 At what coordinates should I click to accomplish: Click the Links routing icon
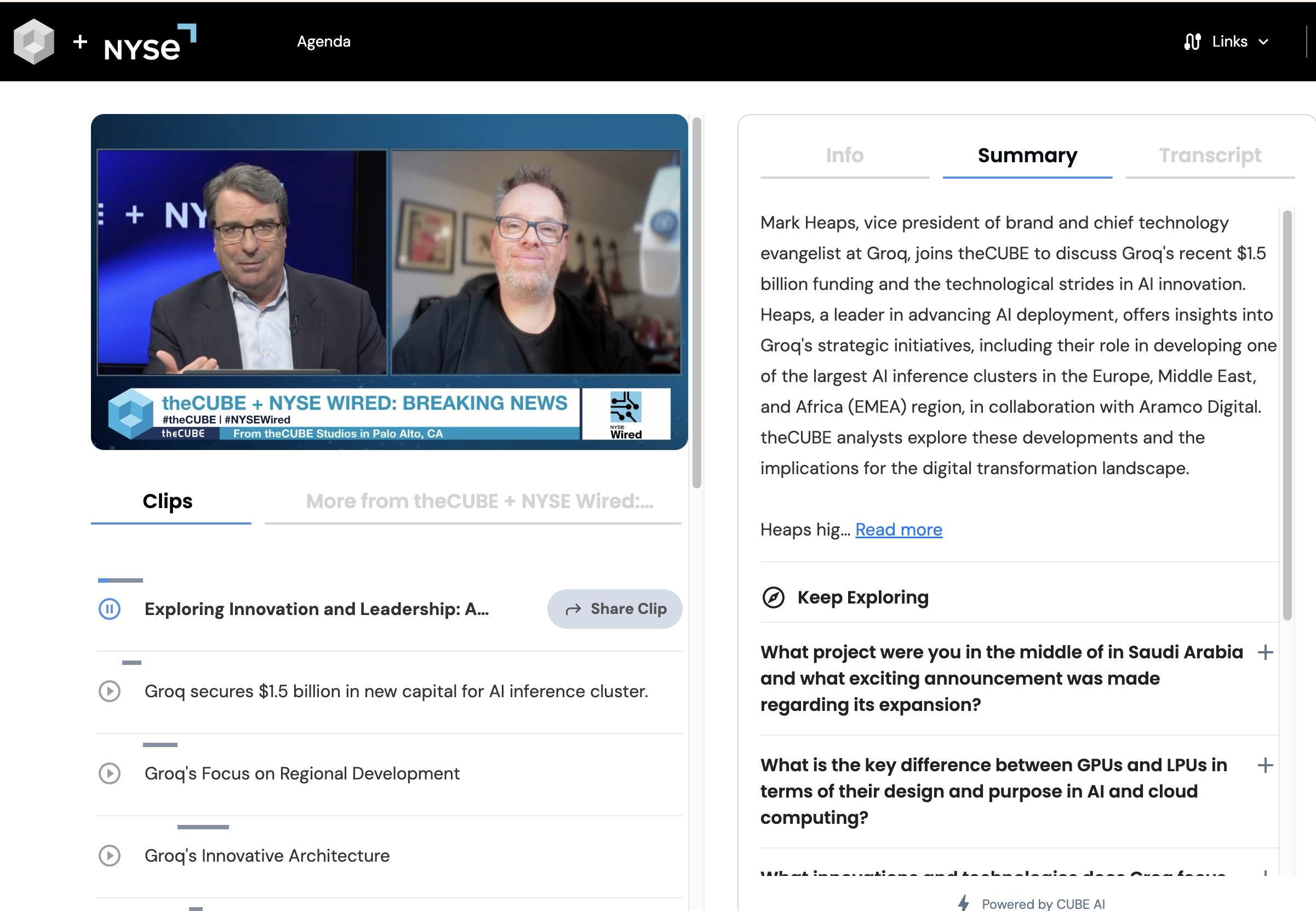coord(1192,42)
